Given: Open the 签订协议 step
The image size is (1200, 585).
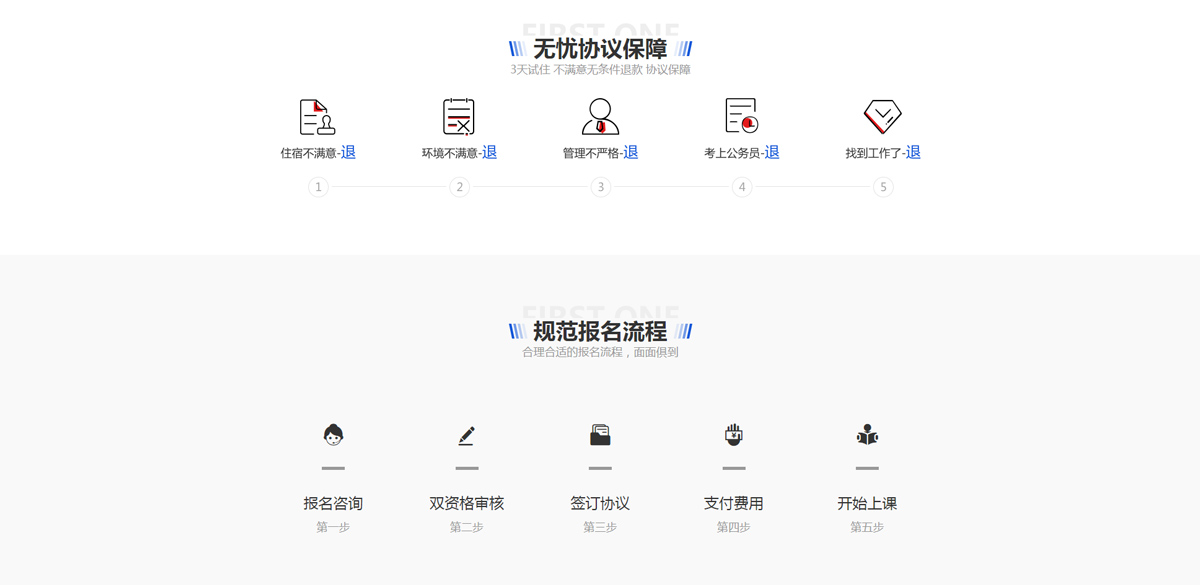Looking at the screenshot, I should point(600,503).
